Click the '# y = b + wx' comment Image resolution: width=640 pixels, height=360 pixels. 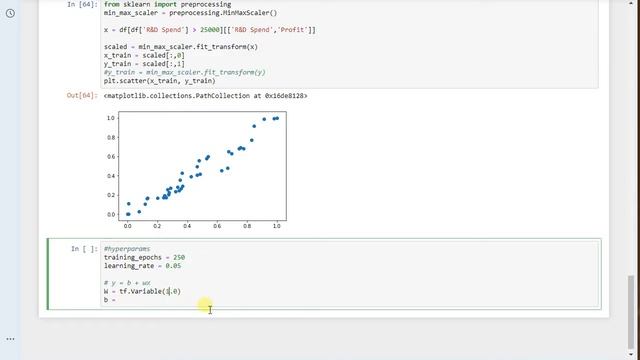pos(127,282)
